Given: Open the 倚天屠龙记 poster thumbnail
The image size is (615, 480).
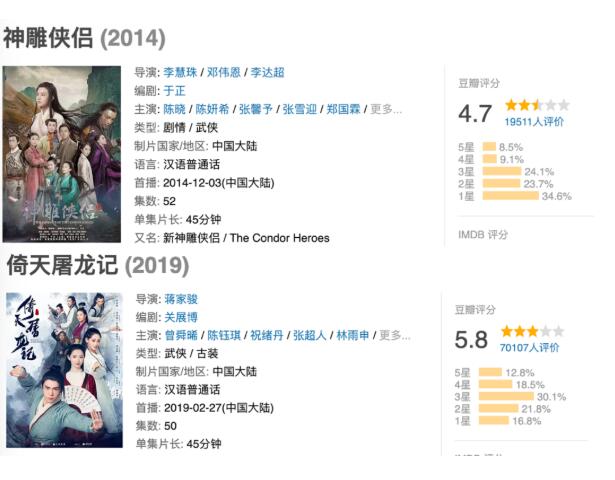Looking at the screenshot, I should pos(63,371).
